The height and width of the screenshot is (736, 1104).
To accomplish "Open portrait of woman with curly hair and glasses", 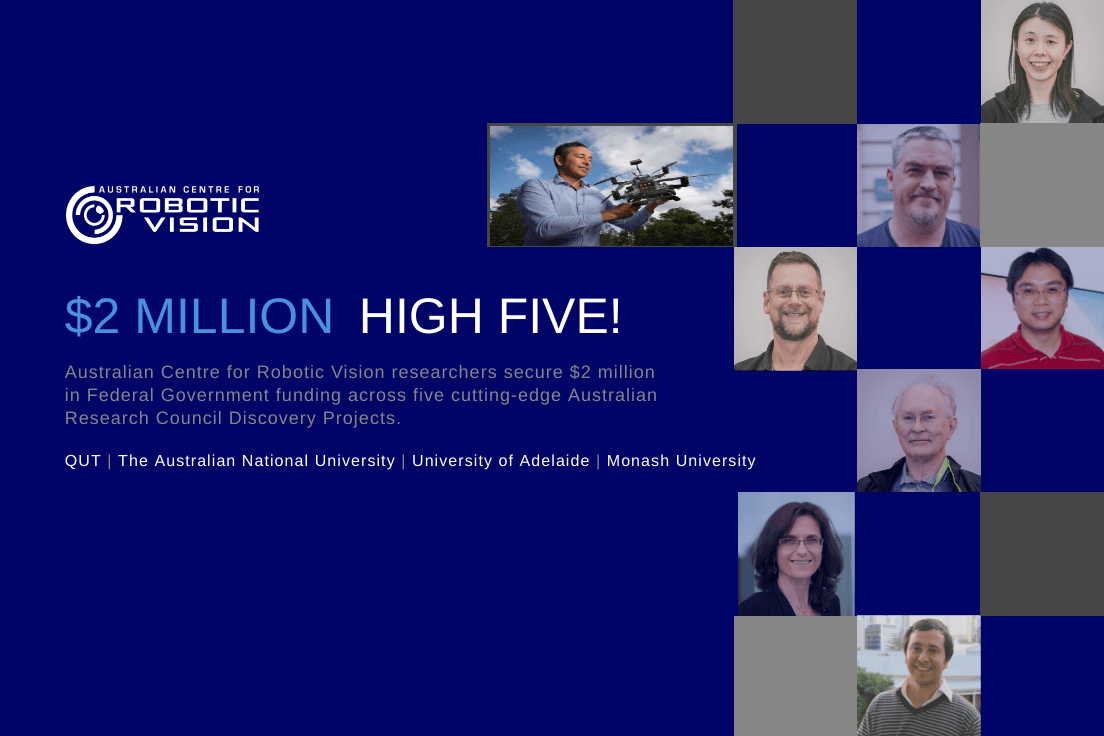I will click(x=796, y=554).
